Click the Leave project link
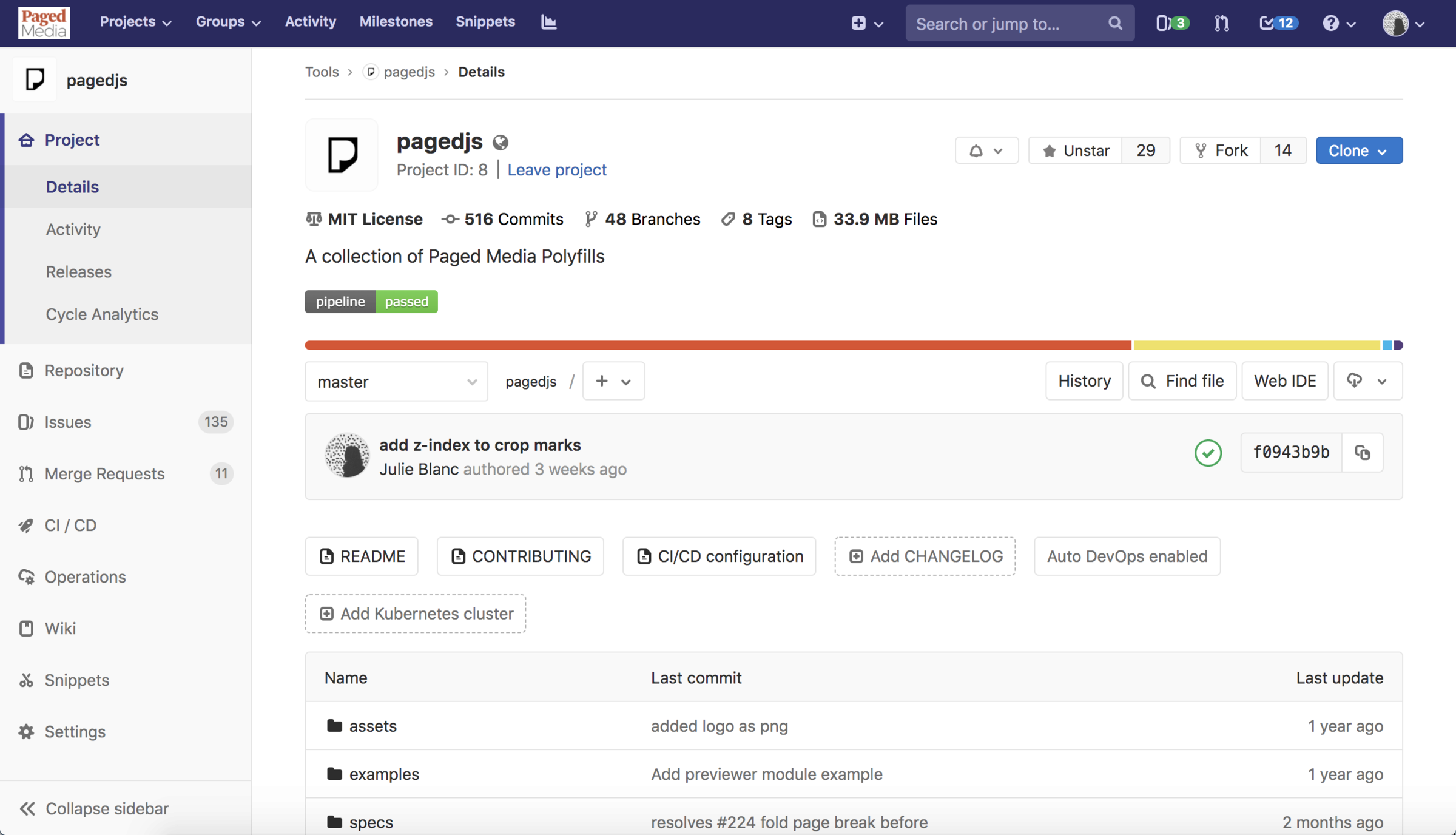This screenshot has height=835, width=1456. 556,170
